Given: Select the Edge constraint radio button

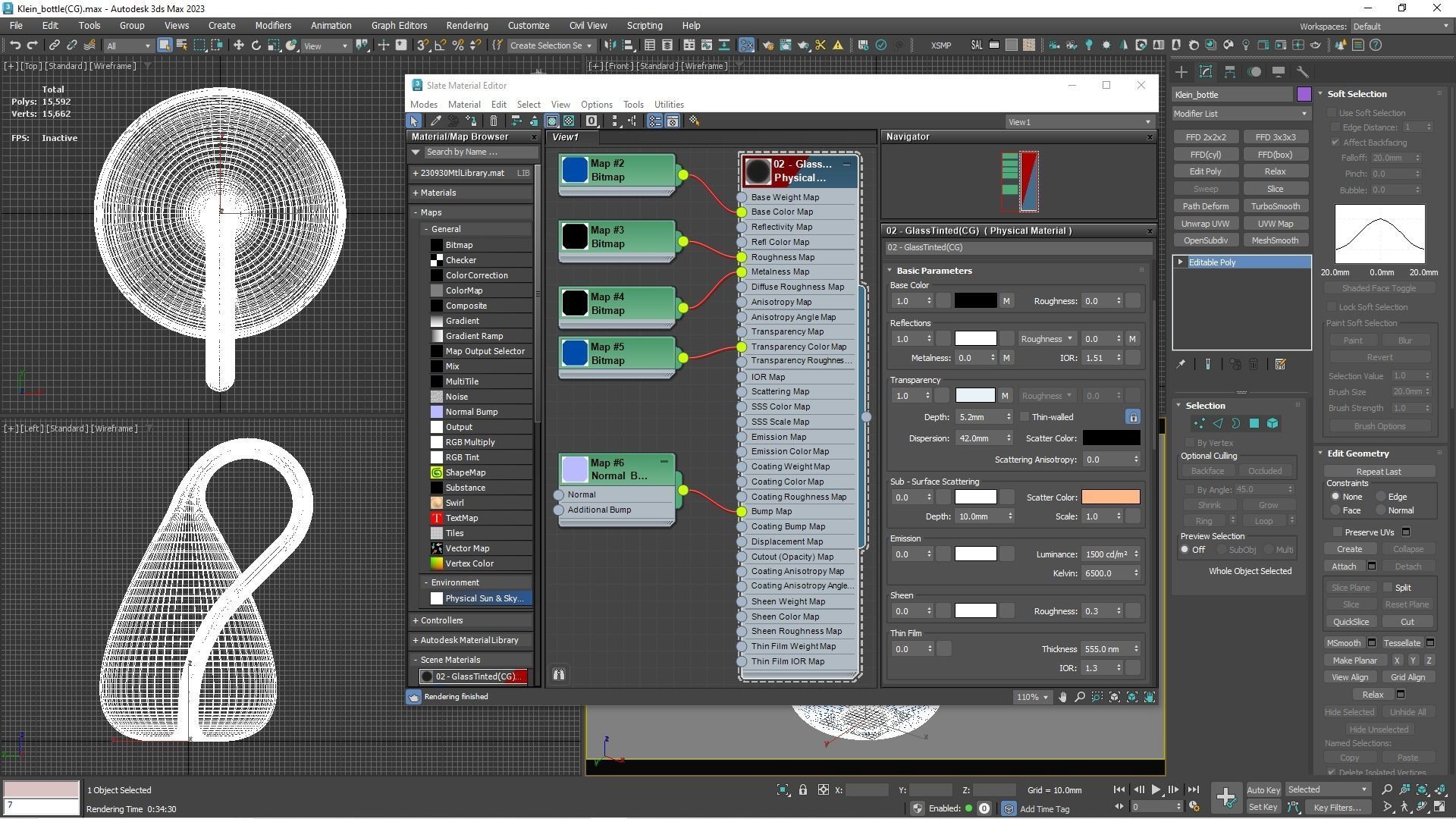Looking at the screenshot, I should (x=1381, y=497).
